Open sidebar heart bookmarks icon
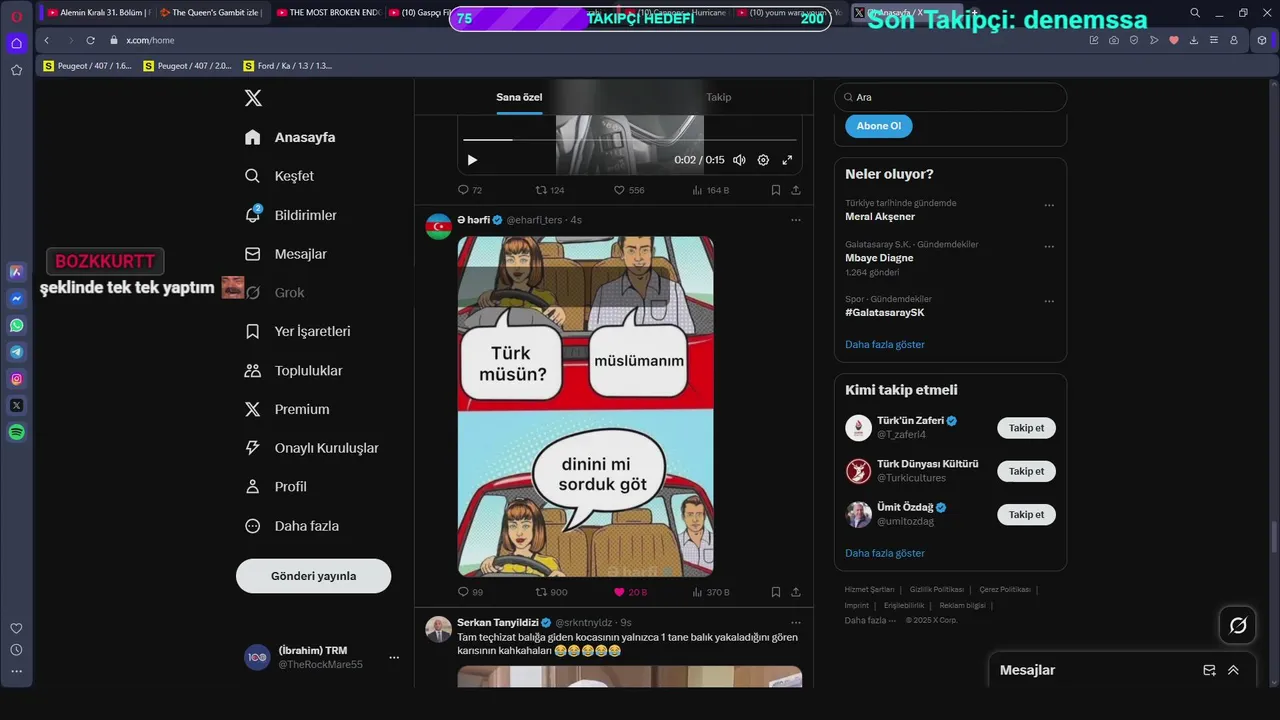 tap(16, 628)
